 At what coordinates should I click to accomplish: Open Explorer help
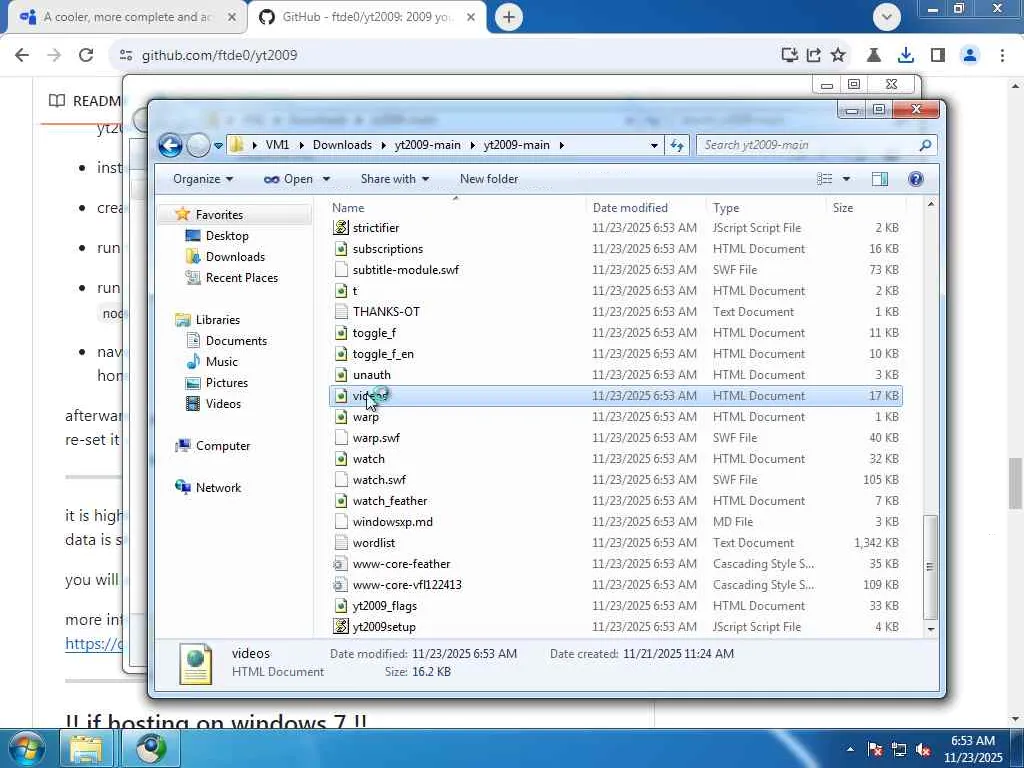click(x=916, y=179)
